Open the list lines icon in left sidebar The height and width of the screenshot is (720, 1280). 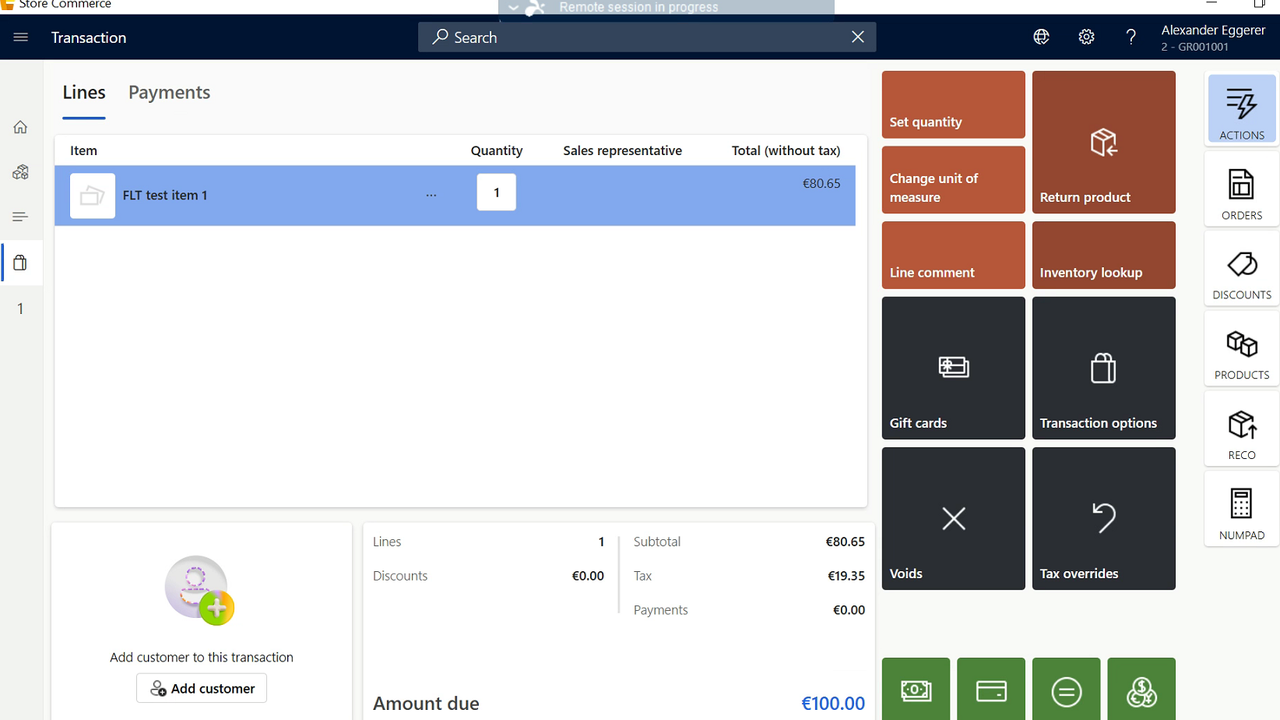tap(20, 217)
